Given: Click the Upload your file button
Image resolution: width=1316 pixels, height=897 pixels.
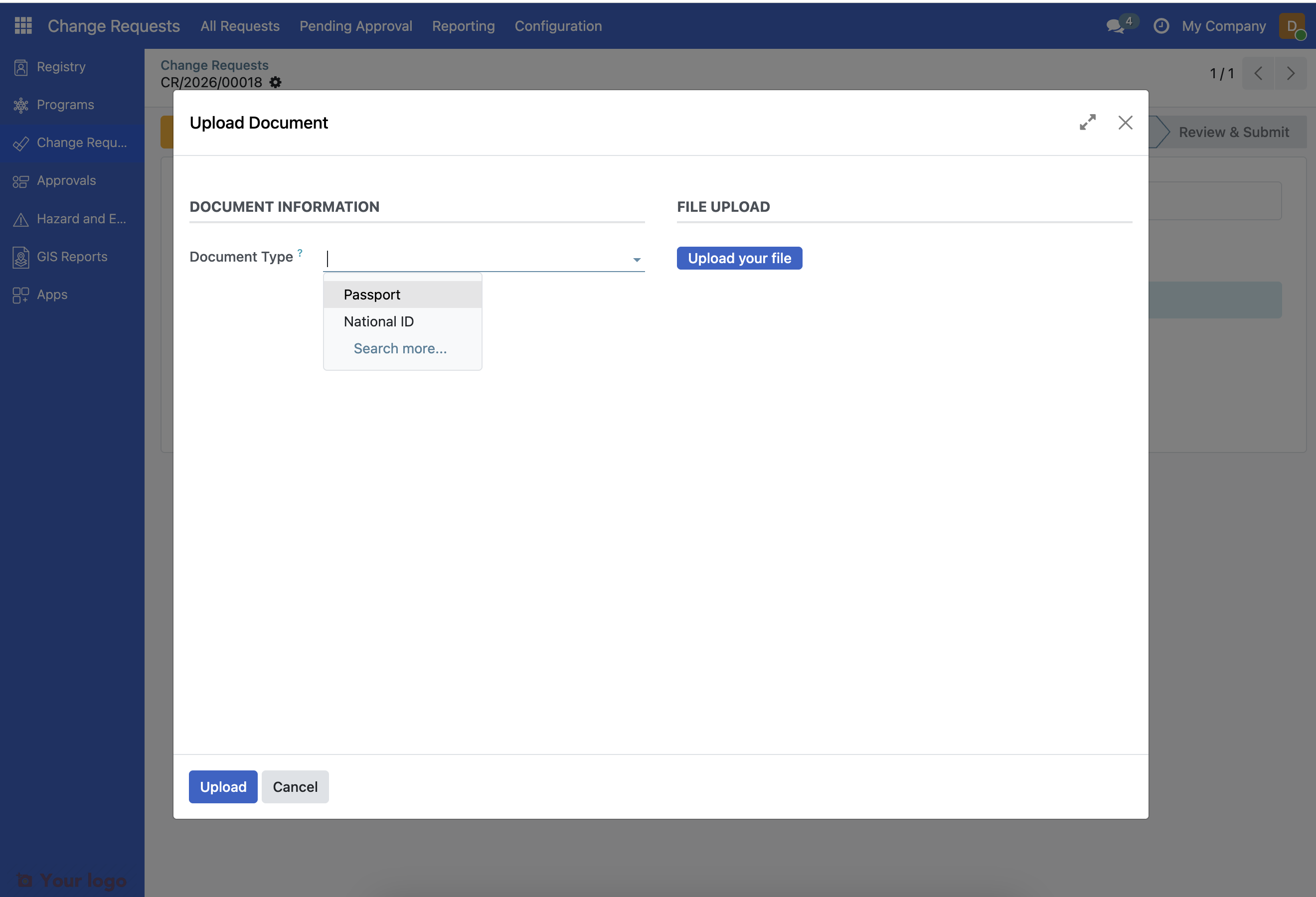Looking at the screenshot, I should (739, 258).
